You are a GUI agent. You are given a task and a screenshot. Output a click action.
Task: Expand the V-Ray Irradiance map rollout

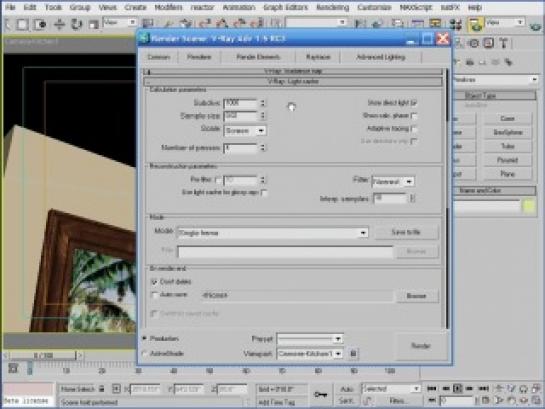pos(293,71)
